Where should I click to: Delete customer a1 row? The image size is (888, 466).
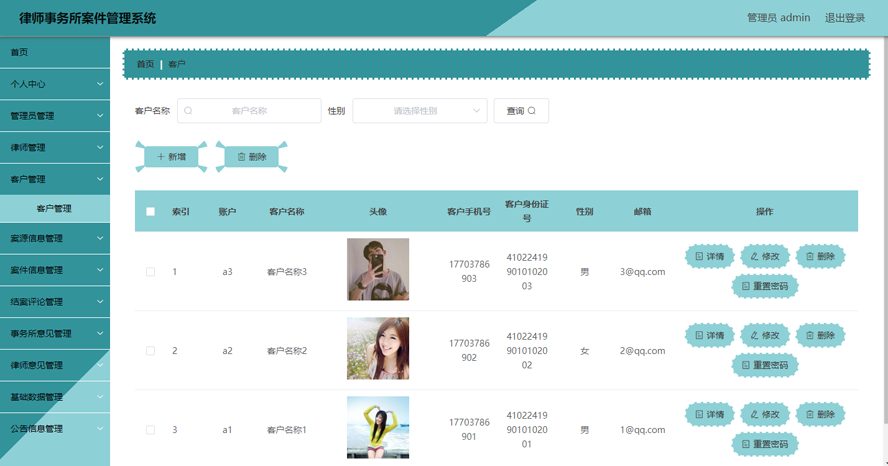820,414
